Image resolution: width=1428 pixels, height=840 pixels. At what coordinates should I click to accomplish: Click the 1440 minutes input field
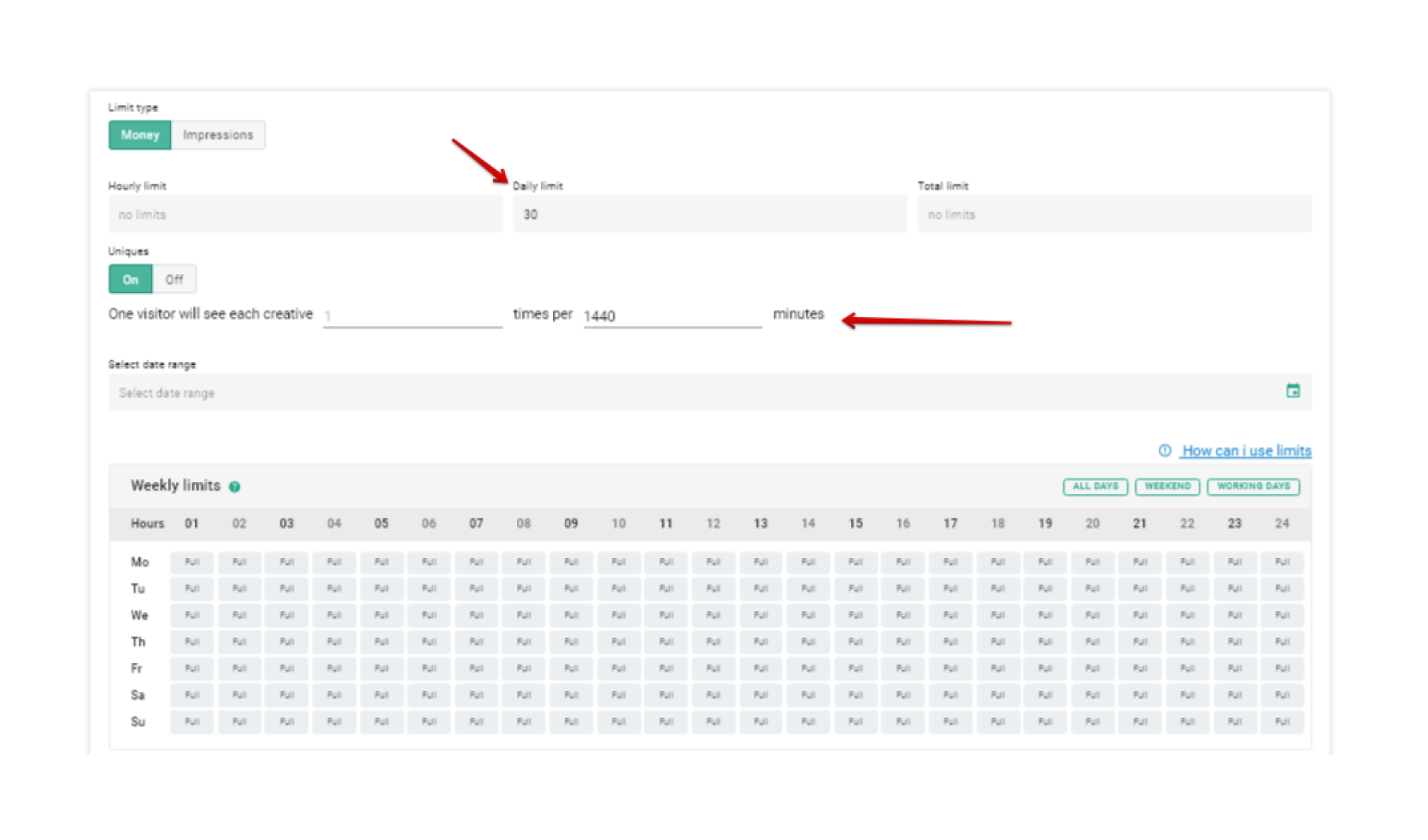[x=672, y=316]
